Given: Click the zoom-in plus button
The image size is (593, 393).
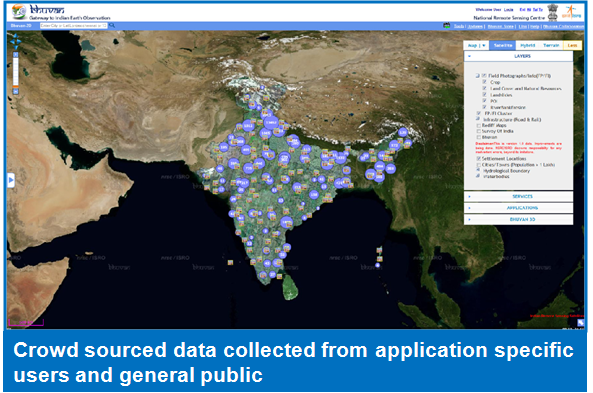Looking at the screenshot, I should click(x=16, y=54).
